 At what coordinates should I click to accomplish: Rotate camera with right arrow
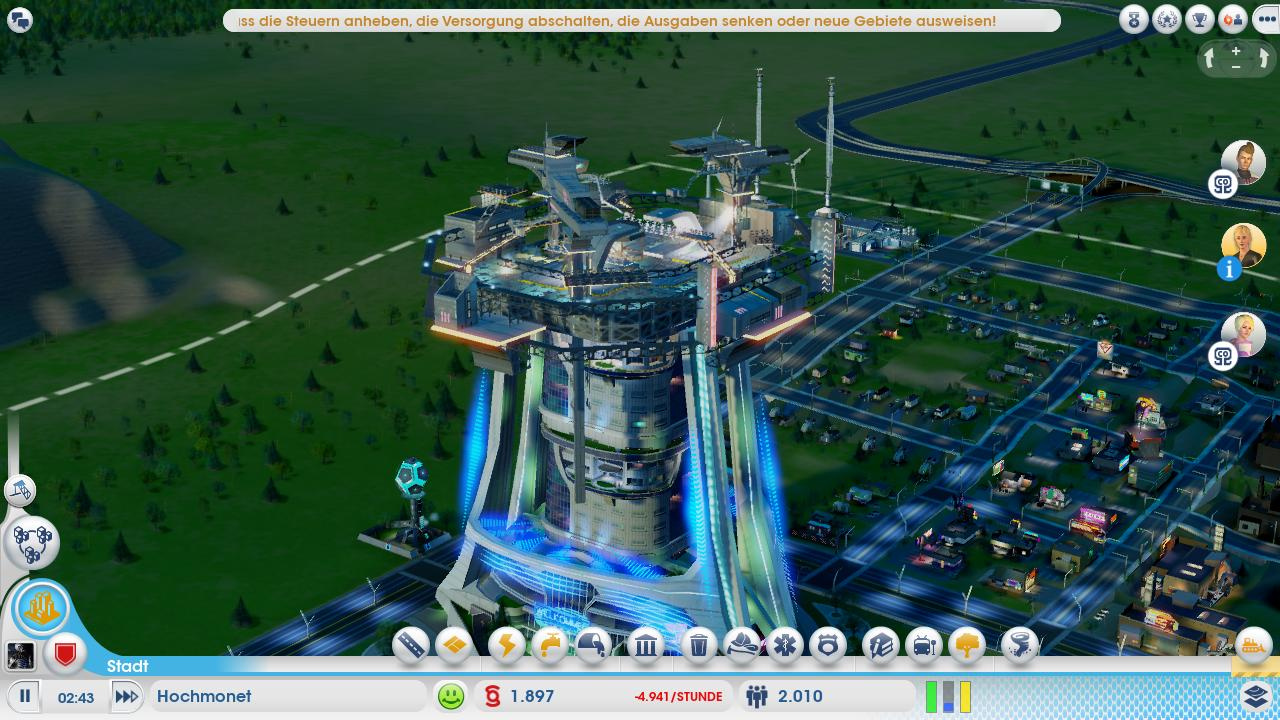pos(1263,59)
